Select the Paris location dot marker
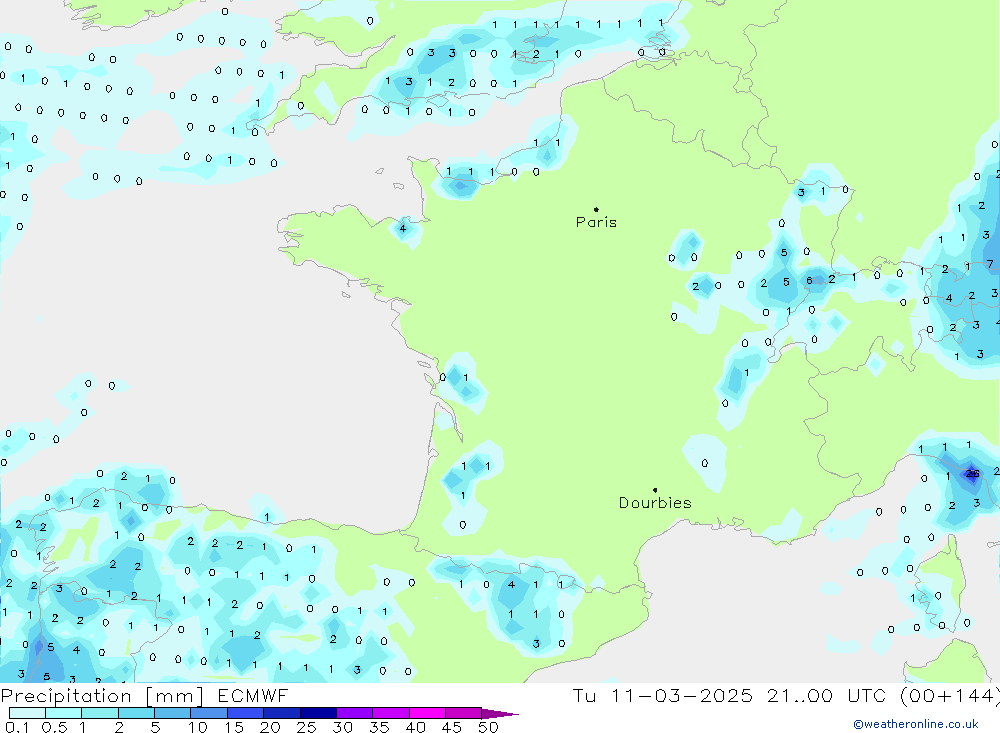This screenshot has height=733, width=1000. click(596, 209)
